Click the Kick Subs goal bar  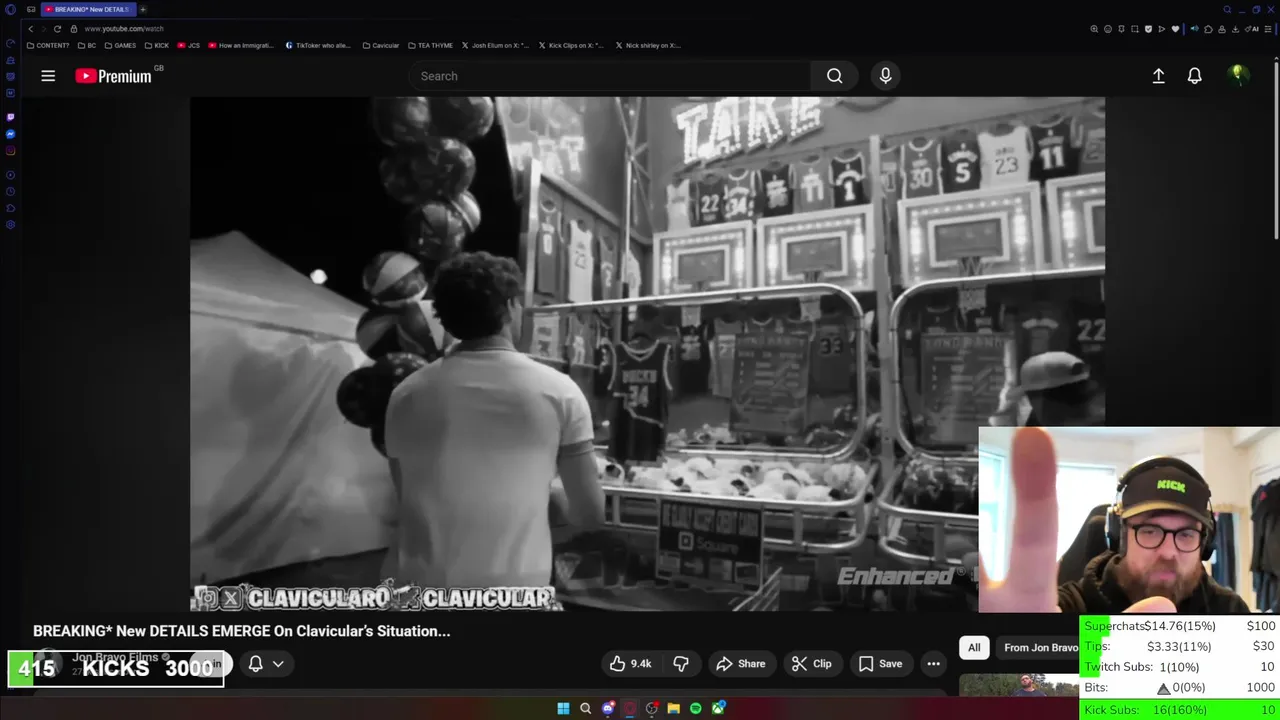pos(1180,709)
